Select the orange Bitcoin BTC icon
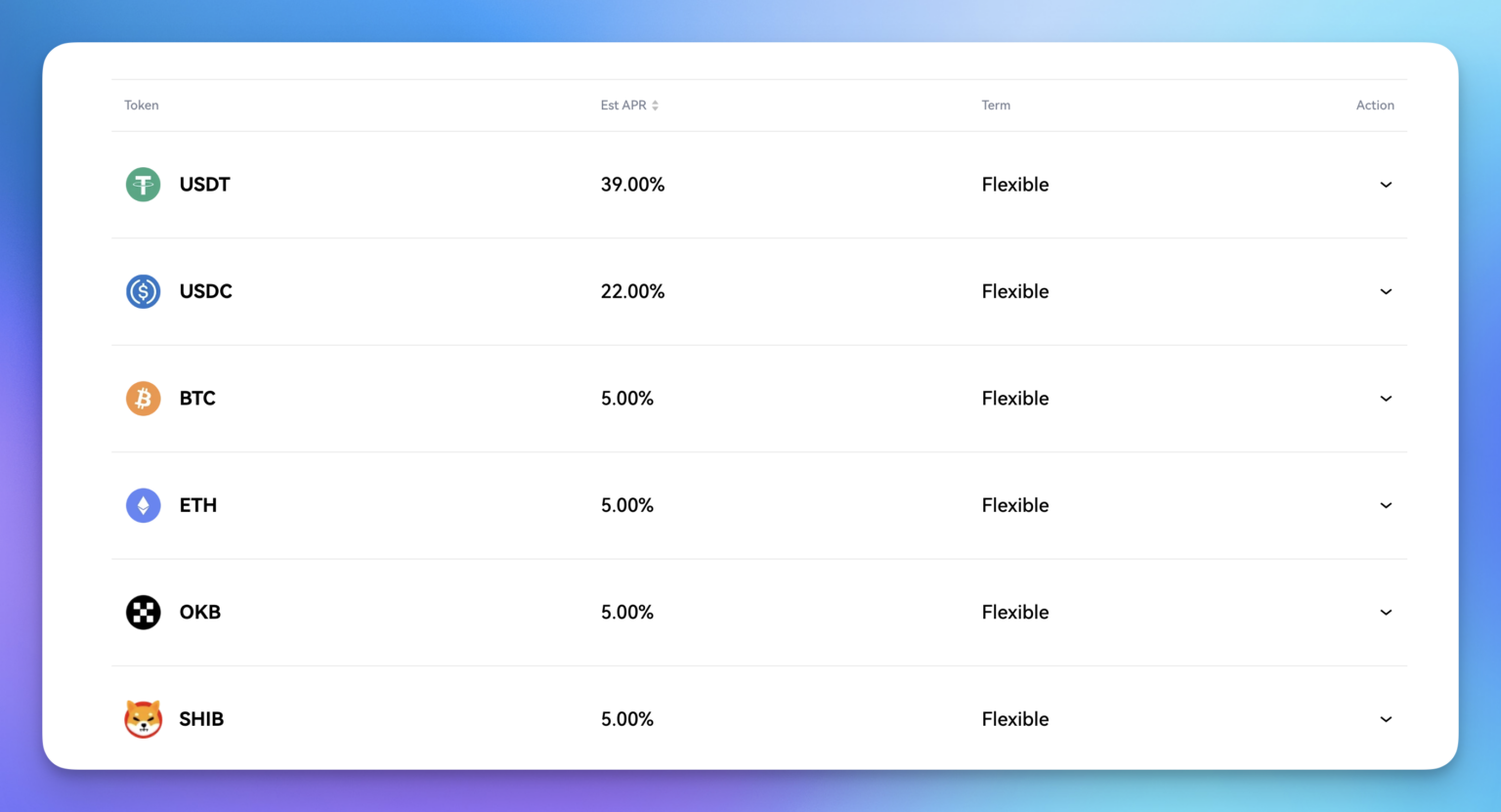 pyautogui.click(x=143, y=398)
